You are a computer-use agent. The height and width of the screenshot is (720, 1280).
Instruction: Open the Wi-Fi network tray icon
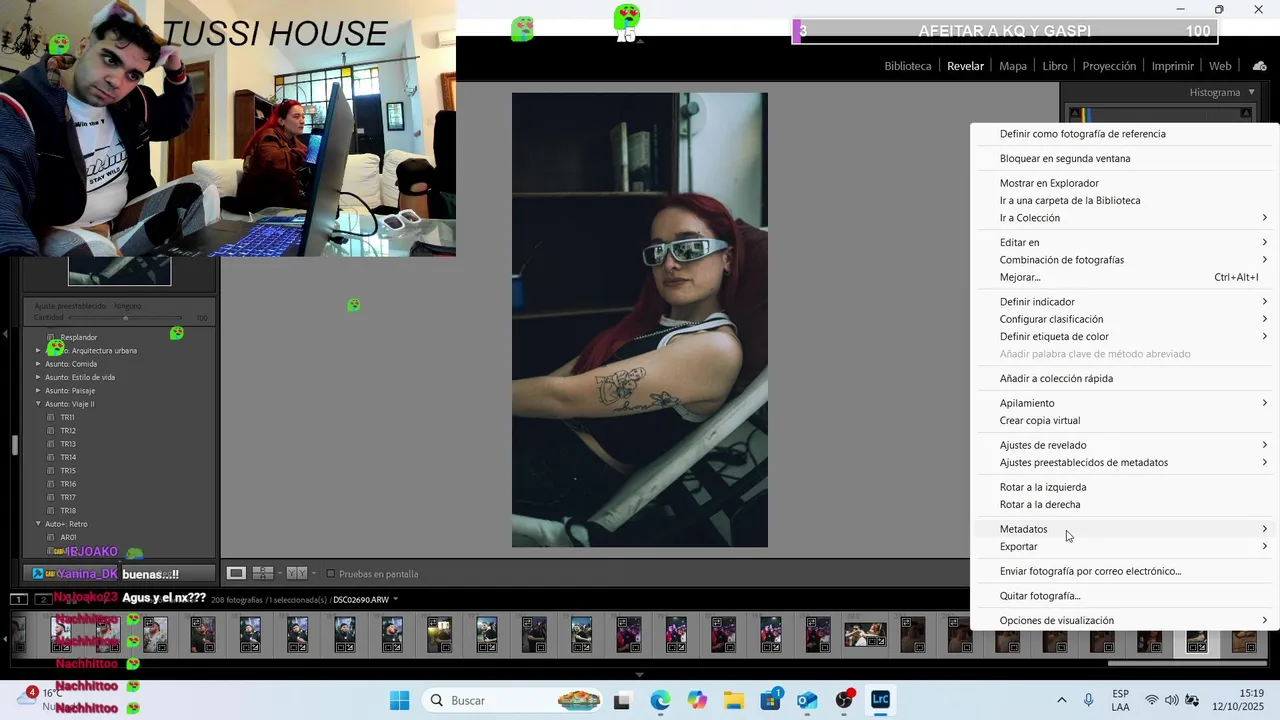[1152, 700]
